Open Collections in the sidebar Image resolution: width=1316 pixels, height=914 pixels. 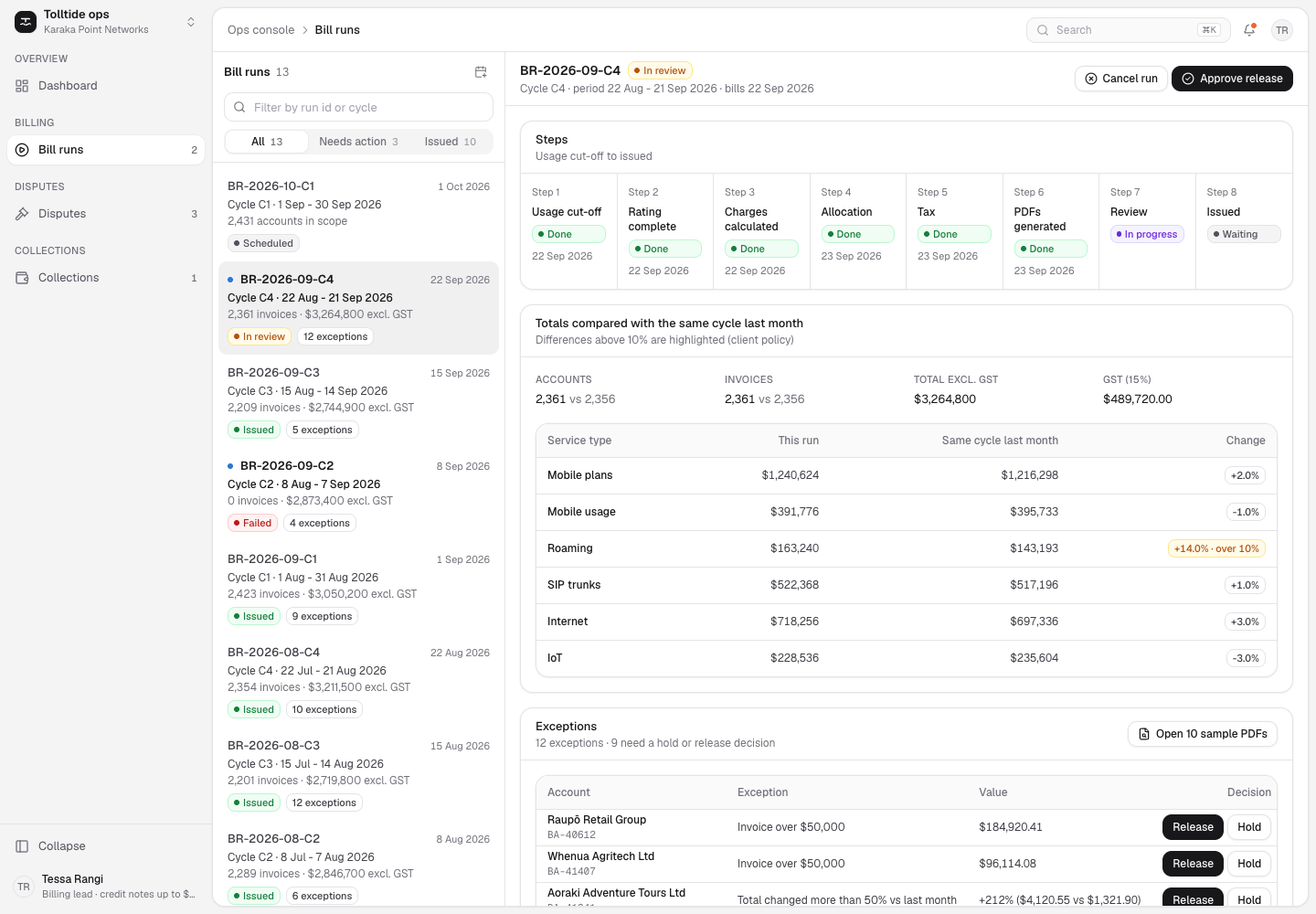click(106, 278)
